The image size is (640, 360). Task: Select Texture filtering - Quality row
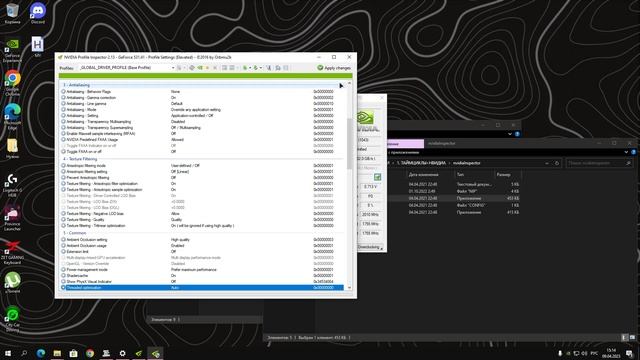(x=202, y=220)
